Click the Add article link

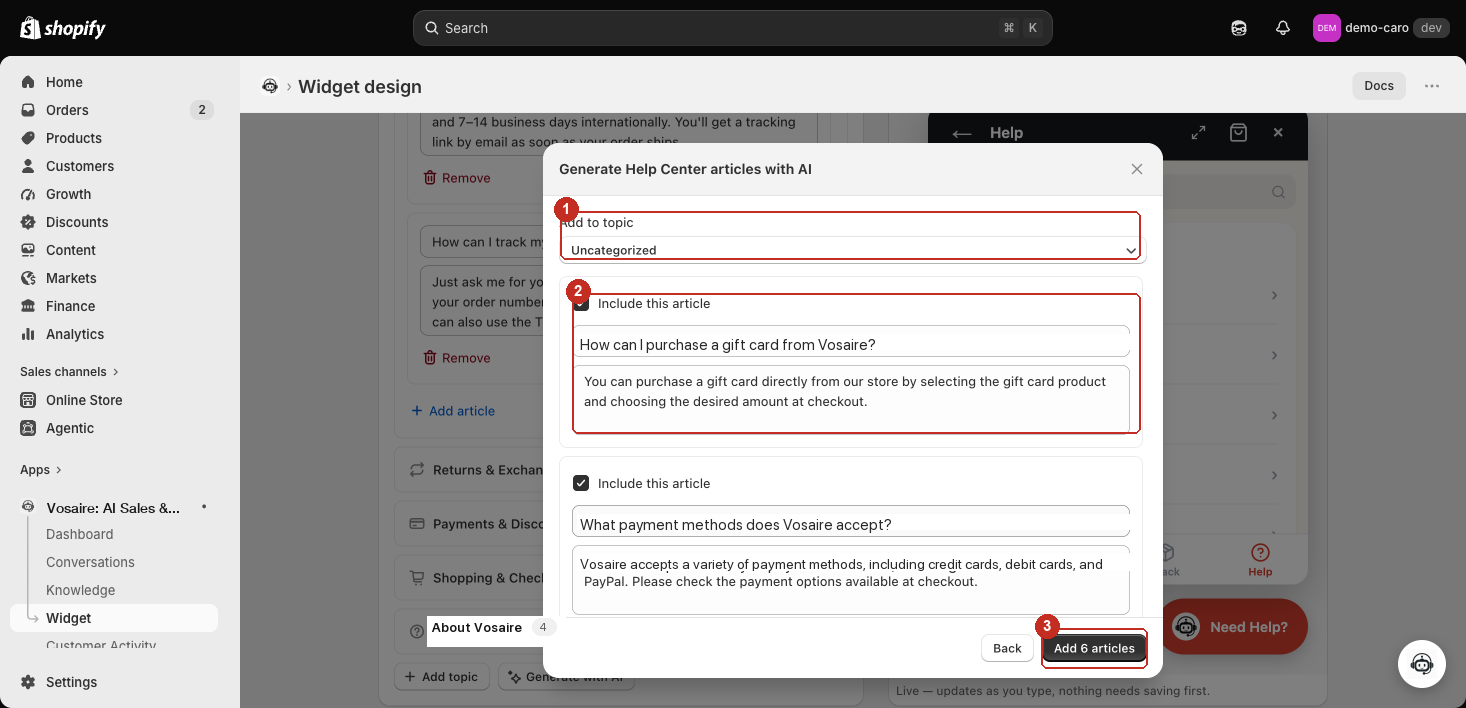point(453,411)
